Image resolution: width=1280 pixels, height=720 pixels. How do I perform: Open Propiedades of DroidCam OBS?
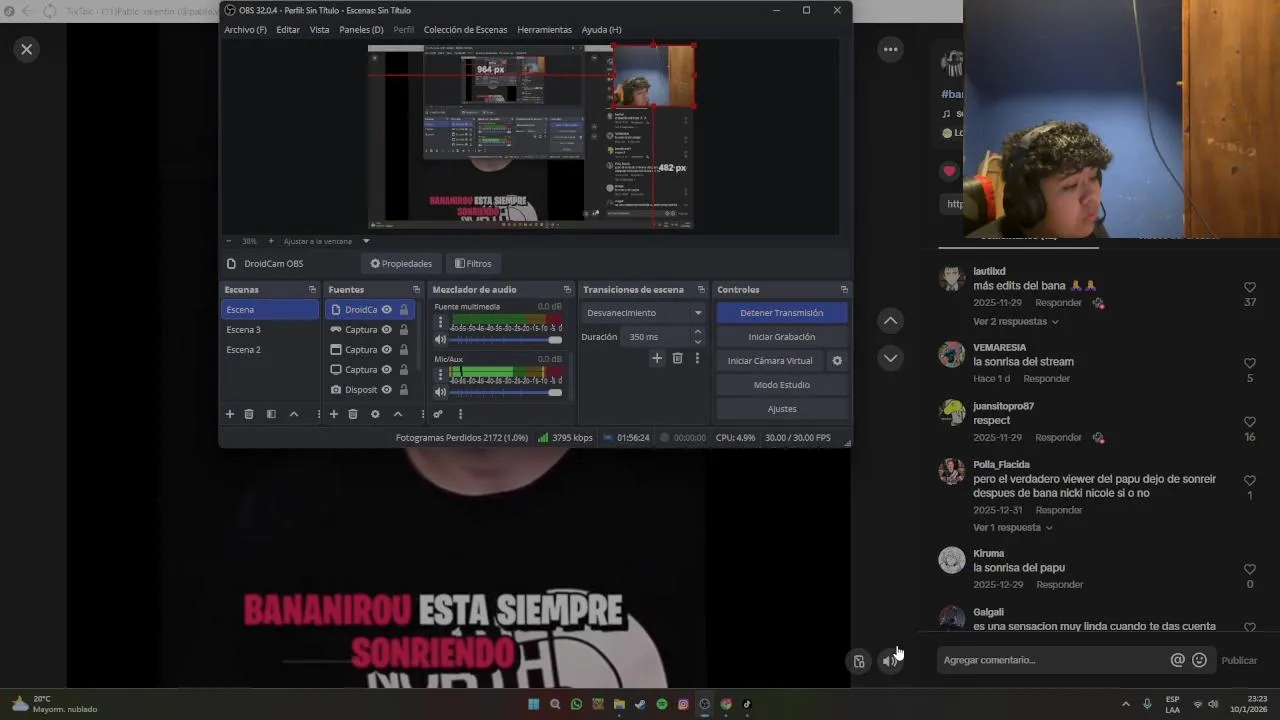(401, 264)
